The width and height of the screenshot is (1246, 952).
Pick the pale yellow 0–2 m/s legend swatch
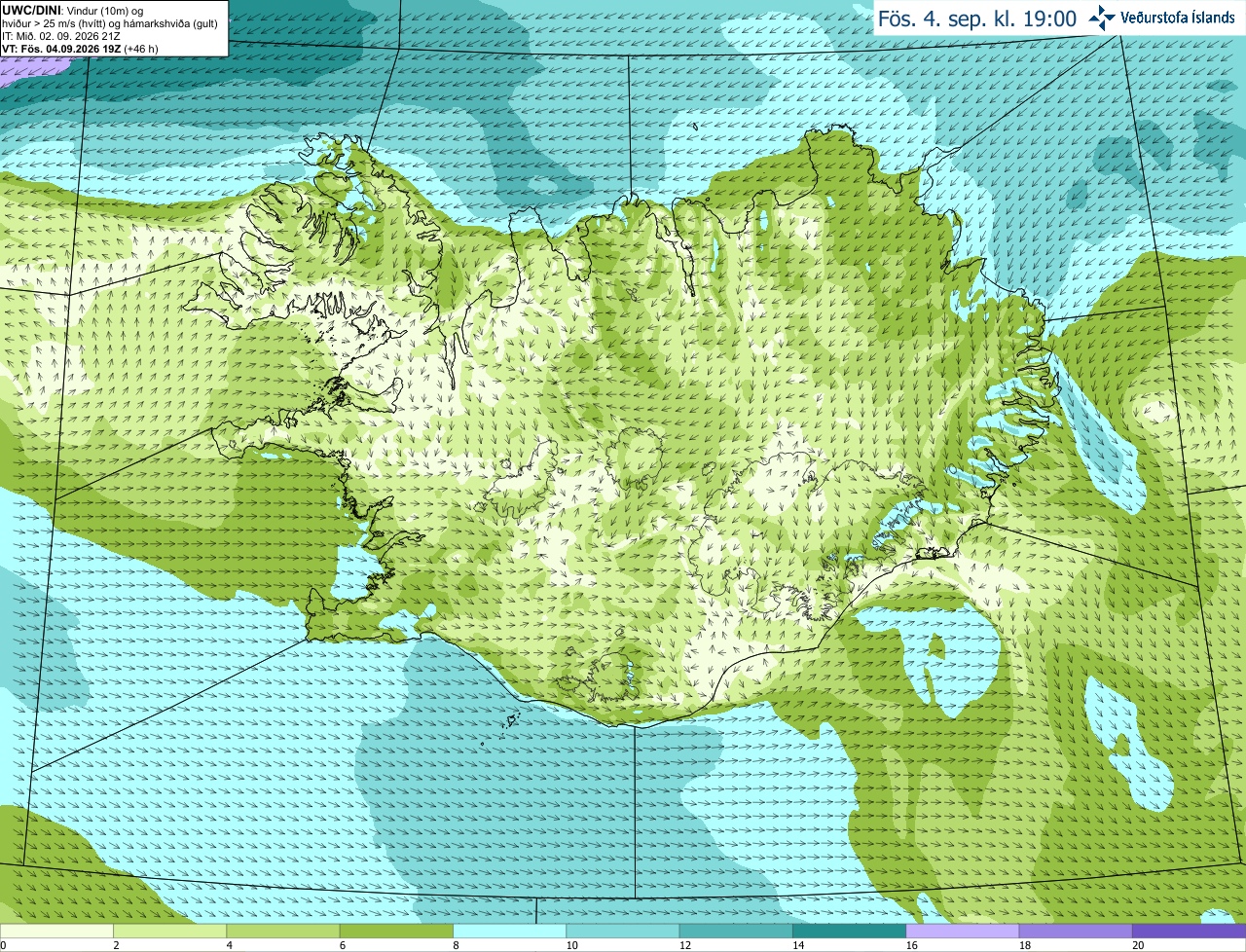[x=56, y=931]
